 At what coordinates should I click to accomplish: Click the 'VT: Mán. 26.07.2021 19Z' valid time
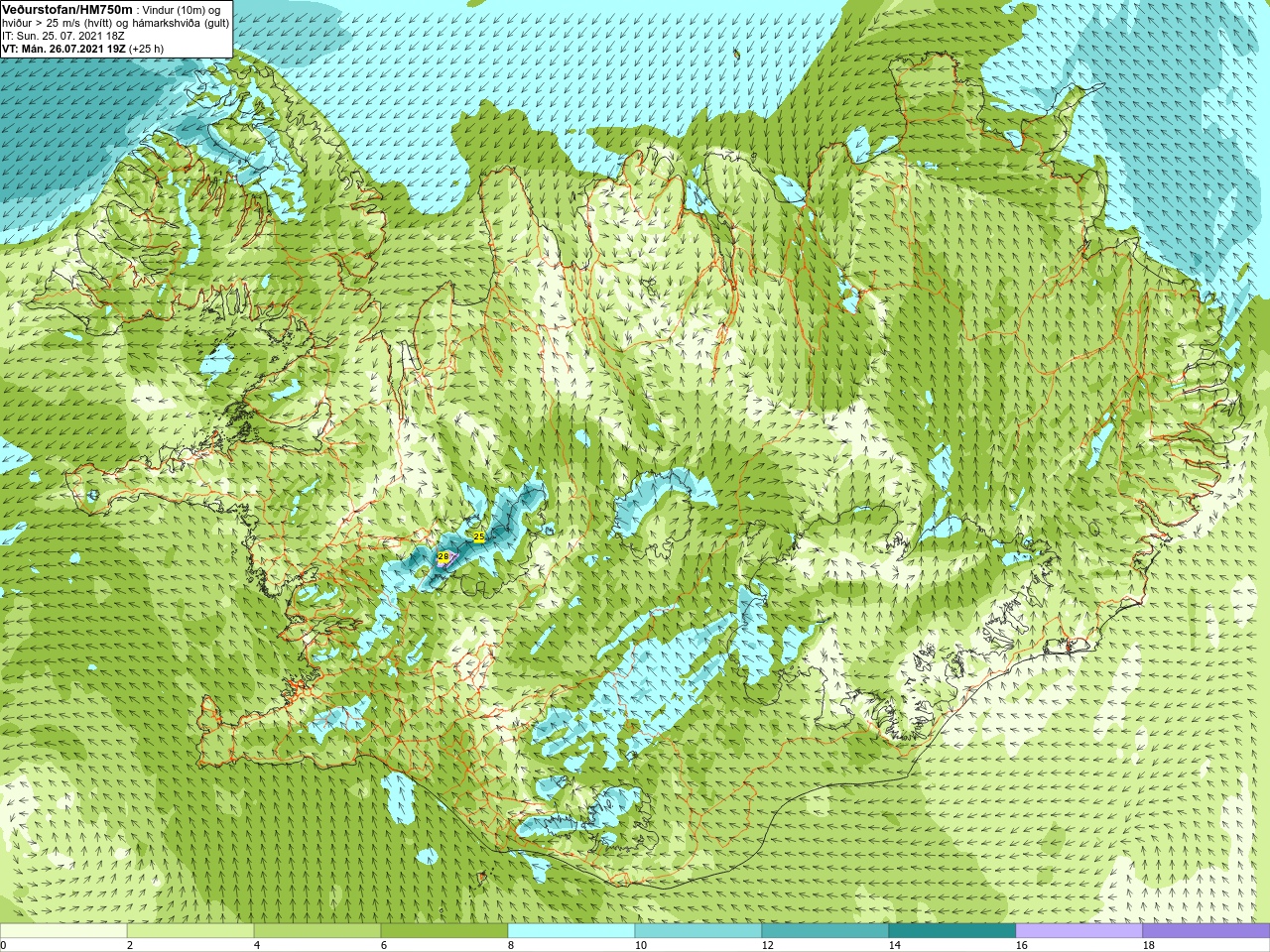63,49
